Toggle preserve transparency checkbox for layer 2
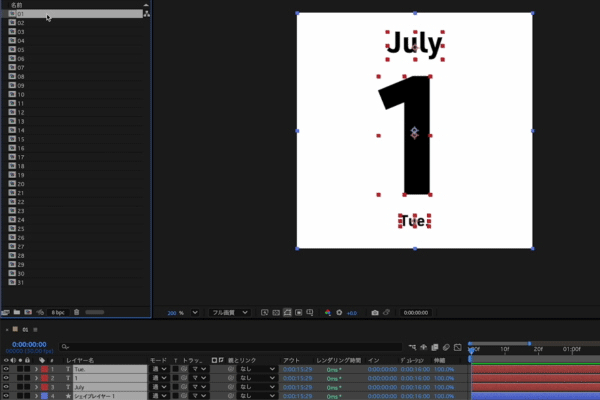The image size is (600, 400). (175, 378)
